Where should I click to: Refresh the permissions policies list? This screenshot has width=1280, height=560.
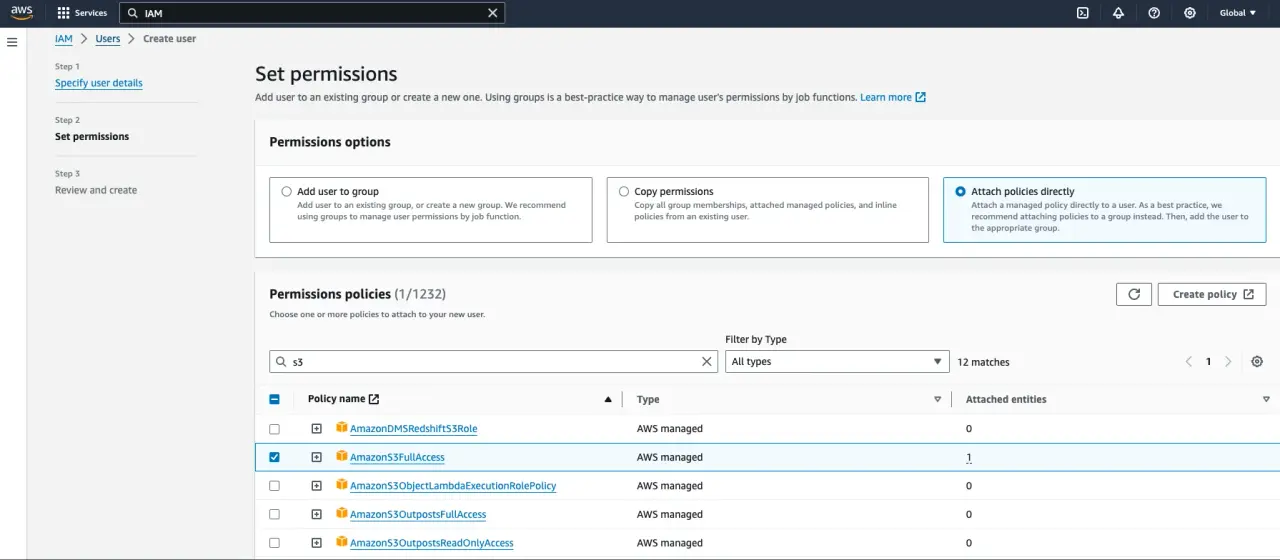(x=1133, y=294)
